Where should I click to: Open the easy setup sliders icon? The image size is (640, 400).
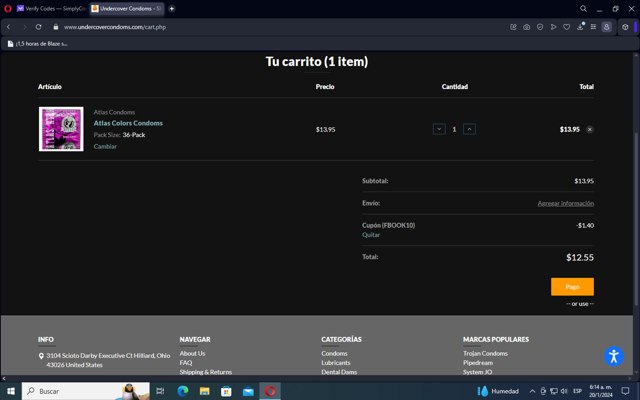coord(593,27)
